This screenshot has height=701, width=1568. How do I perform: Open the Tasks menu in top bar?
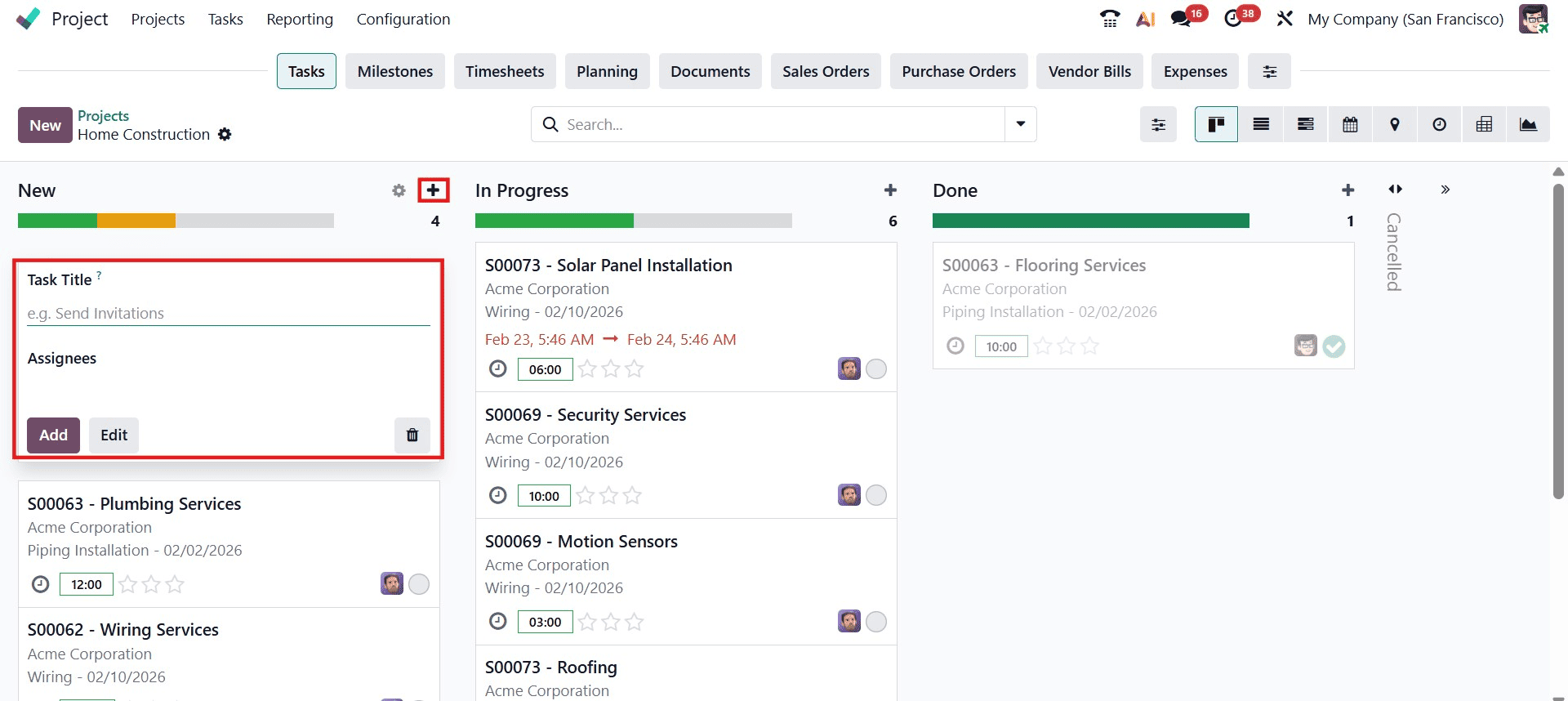click(x=225, y=19)
